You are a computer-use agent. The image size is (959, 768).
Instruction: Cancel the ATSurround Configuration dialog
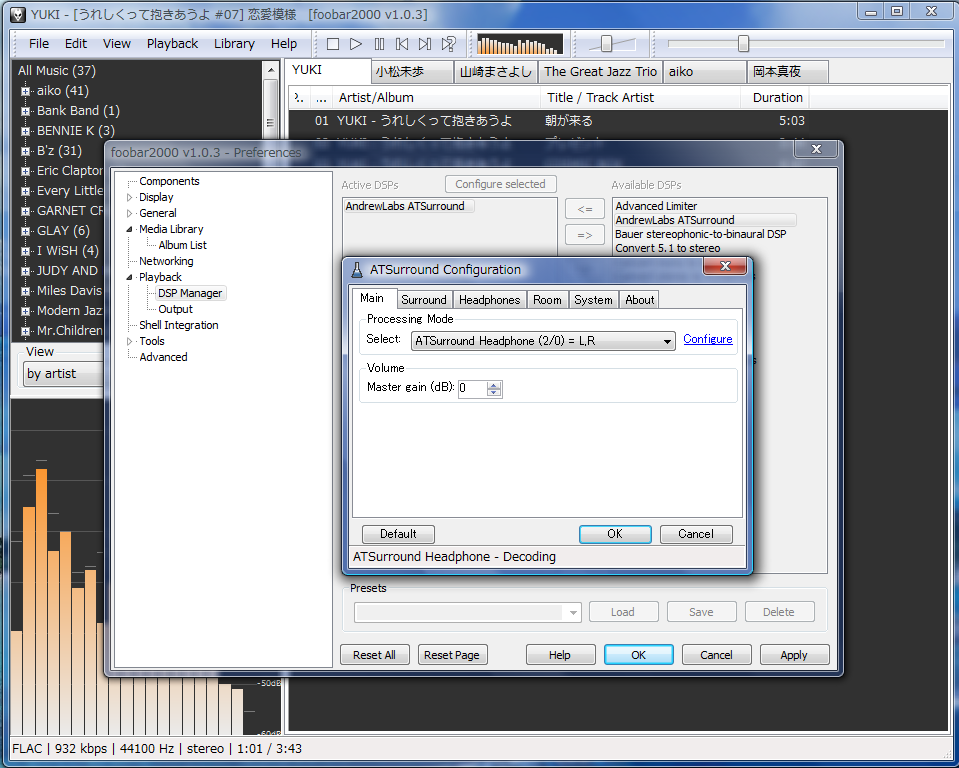(695, 534)
